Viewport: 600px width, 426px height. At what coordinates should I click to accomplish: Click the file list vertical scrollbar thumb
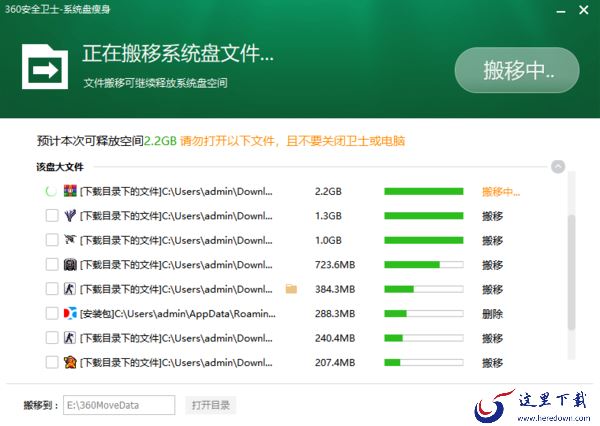pyautogui.click(x=571, y=272)
